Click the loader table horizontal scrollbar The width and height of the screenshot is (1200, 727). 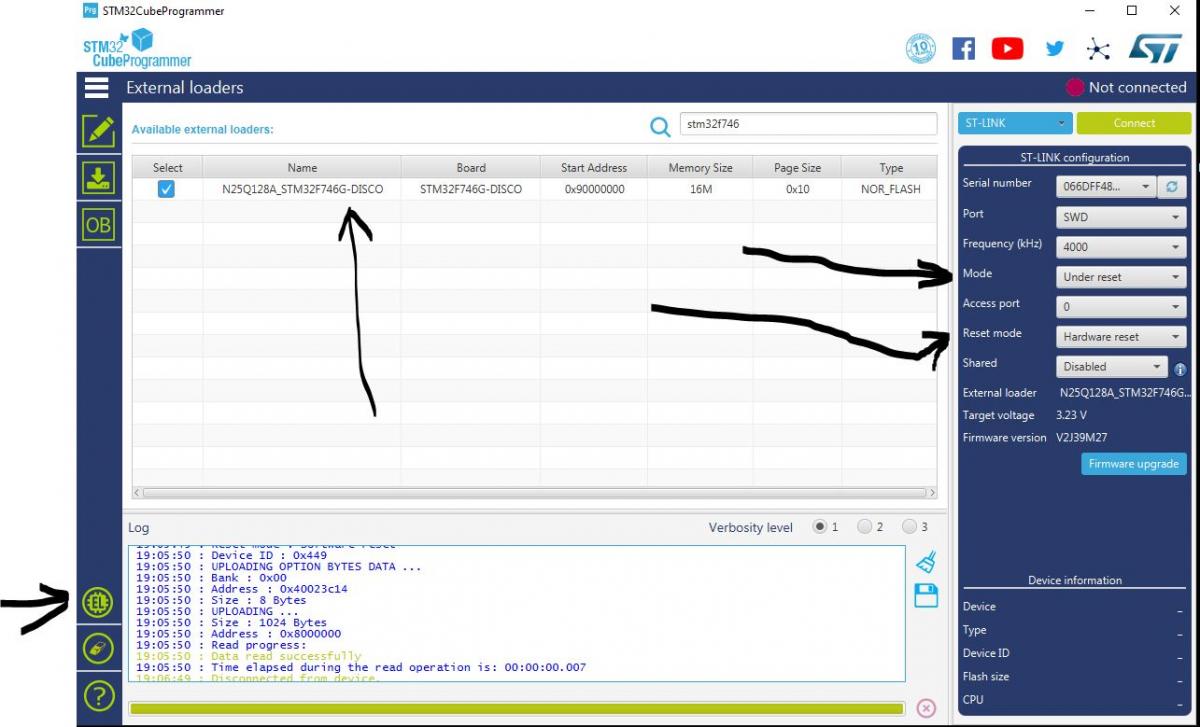pyautogui.click(x=535, y=493)
